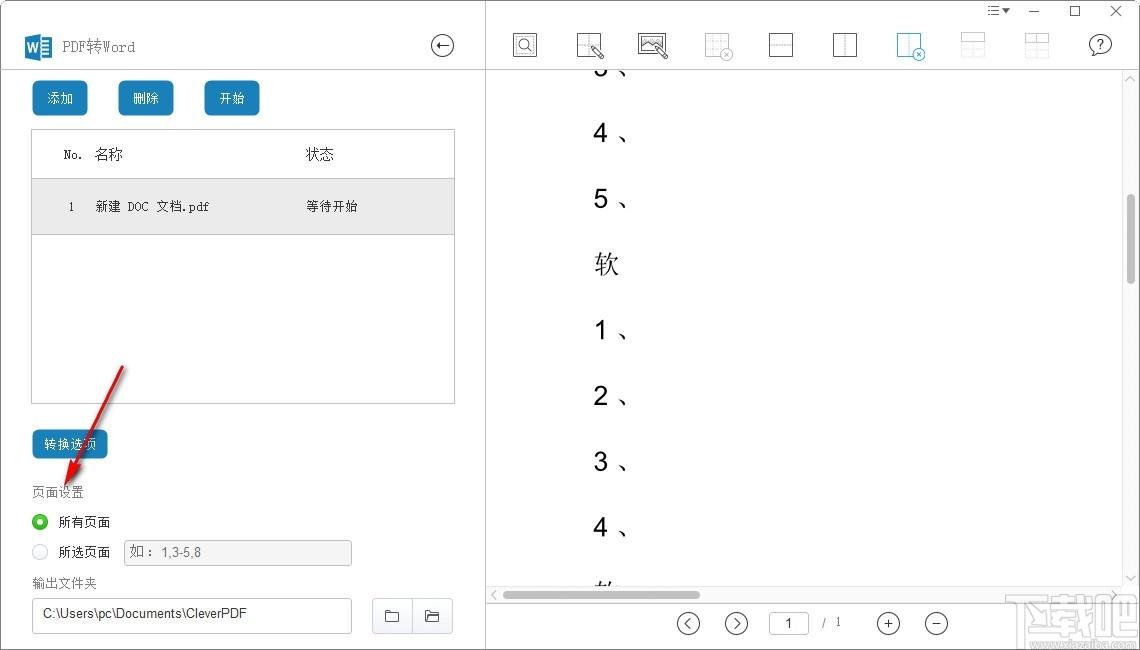
Task: Click the scroll left arrow in preview
Action: click(494, 595)
